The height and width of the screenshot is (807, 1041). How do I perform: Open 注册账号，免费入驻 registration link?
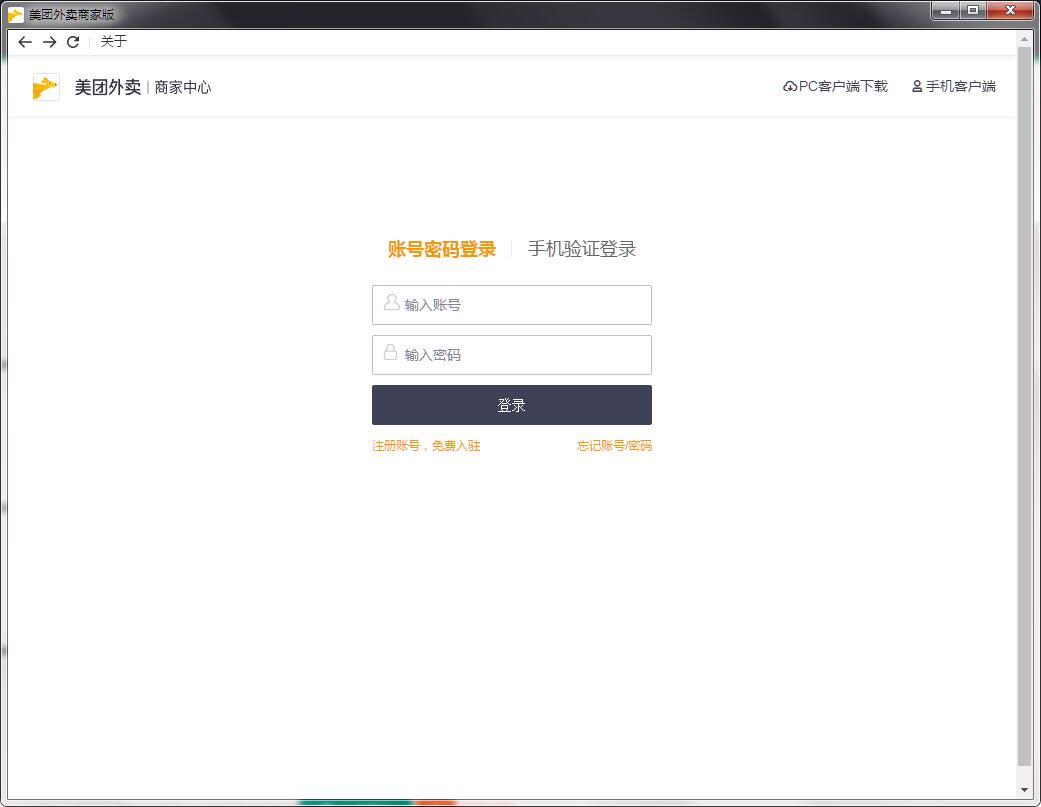[x=427, y=446]
